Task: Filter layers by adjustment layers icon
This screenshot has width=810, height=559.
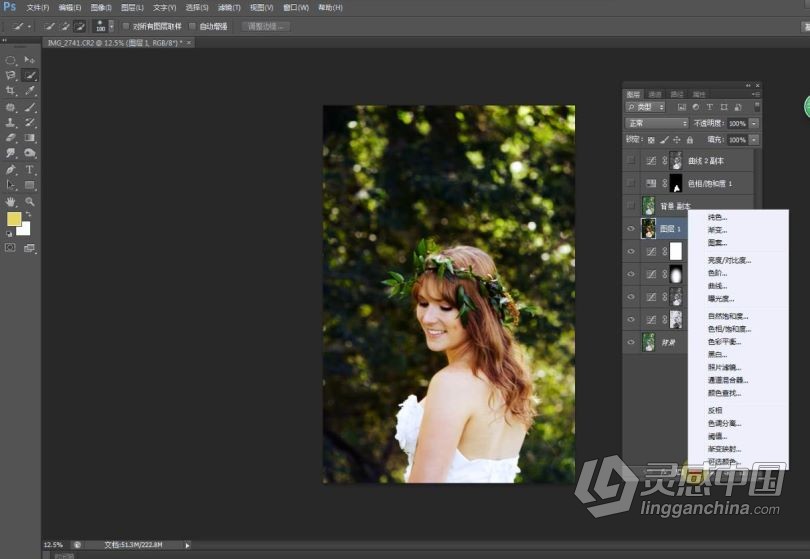Action: click(x=696, y=107)
